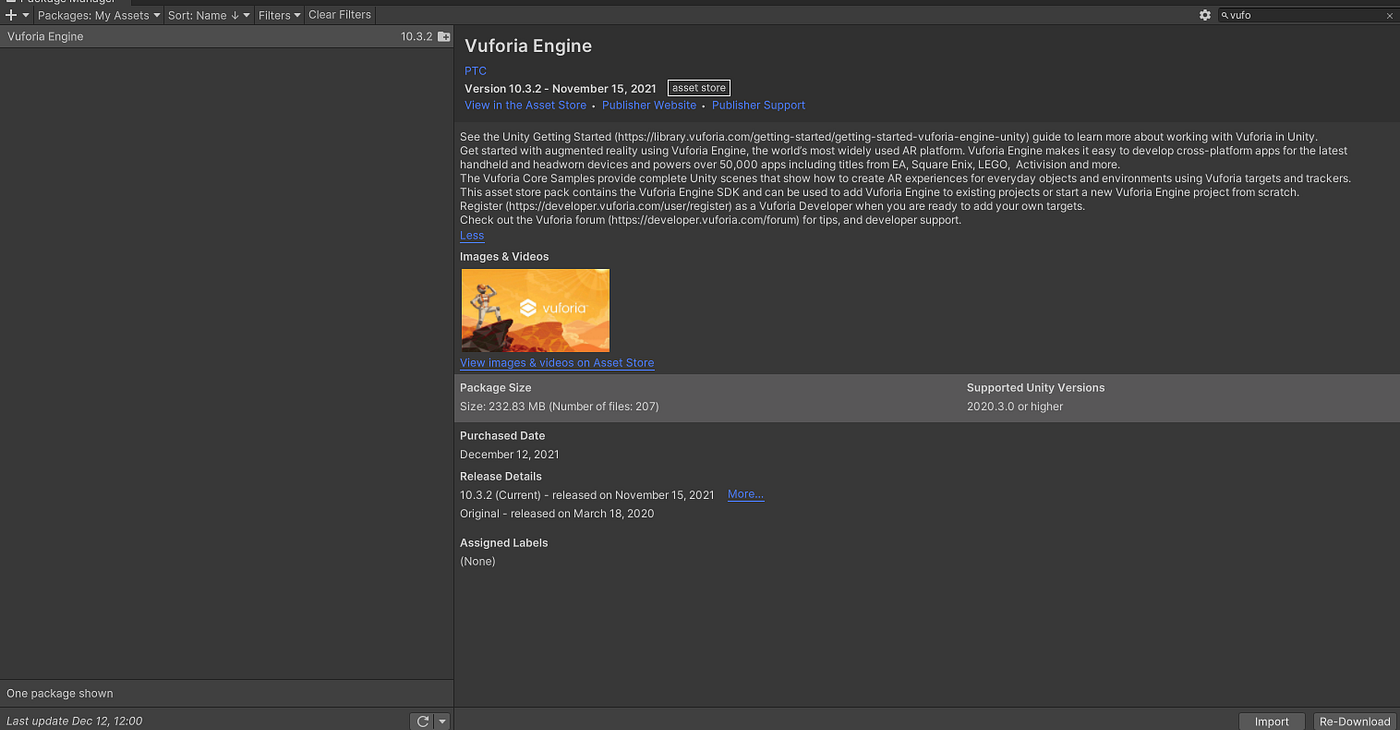Click the 2020.3.0 or higher text
The image size is (1400, 730).
click(x=1015, y=406)
